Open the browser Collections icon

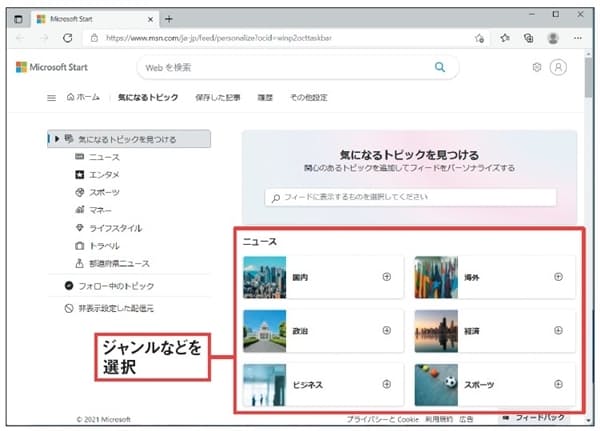pyautogui.click(x=528, y=38)
